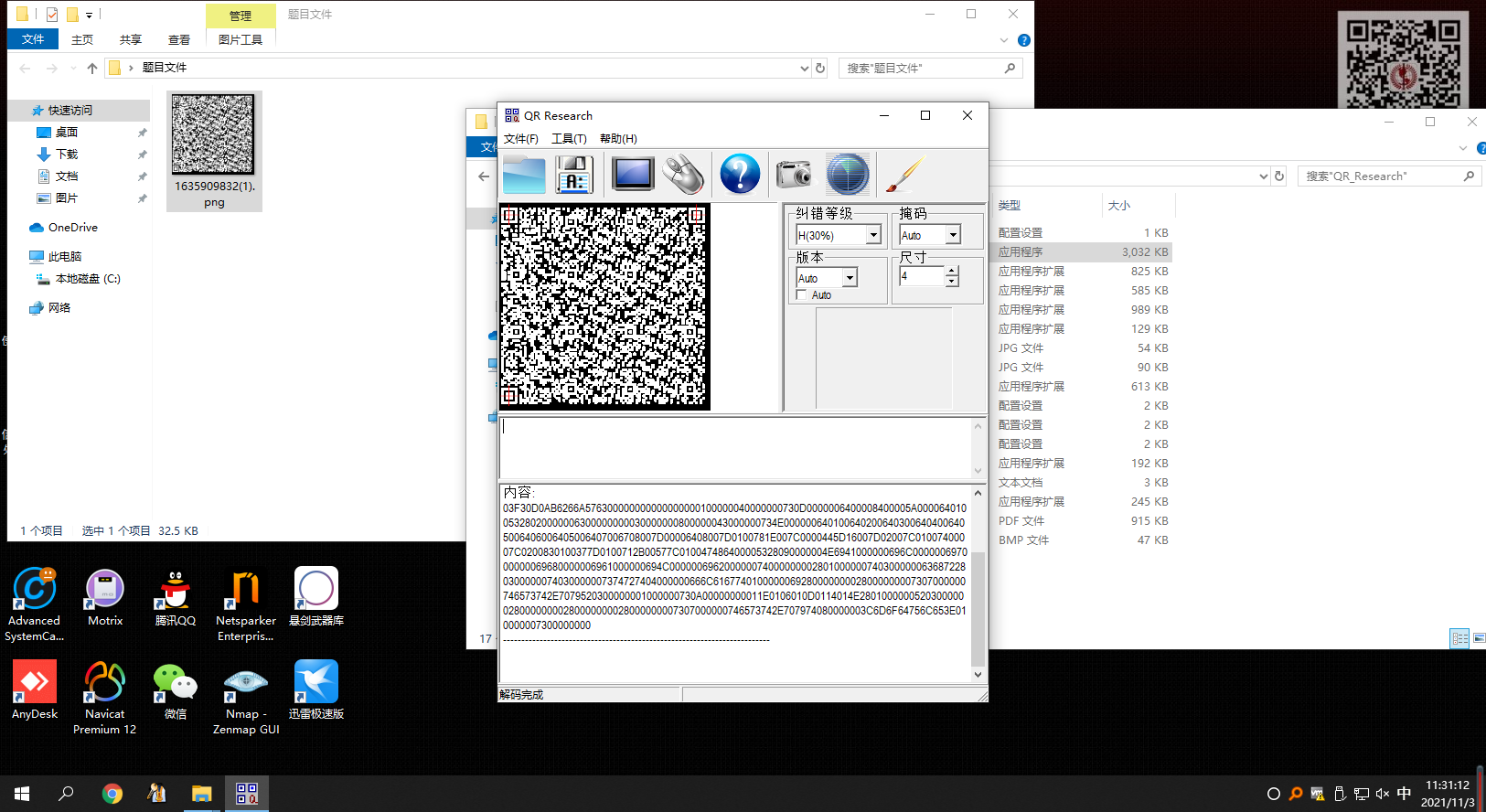The image size is (1486, 812).
Task: Open 微信 desktop shortcut
Action: [x=176, y=690]
